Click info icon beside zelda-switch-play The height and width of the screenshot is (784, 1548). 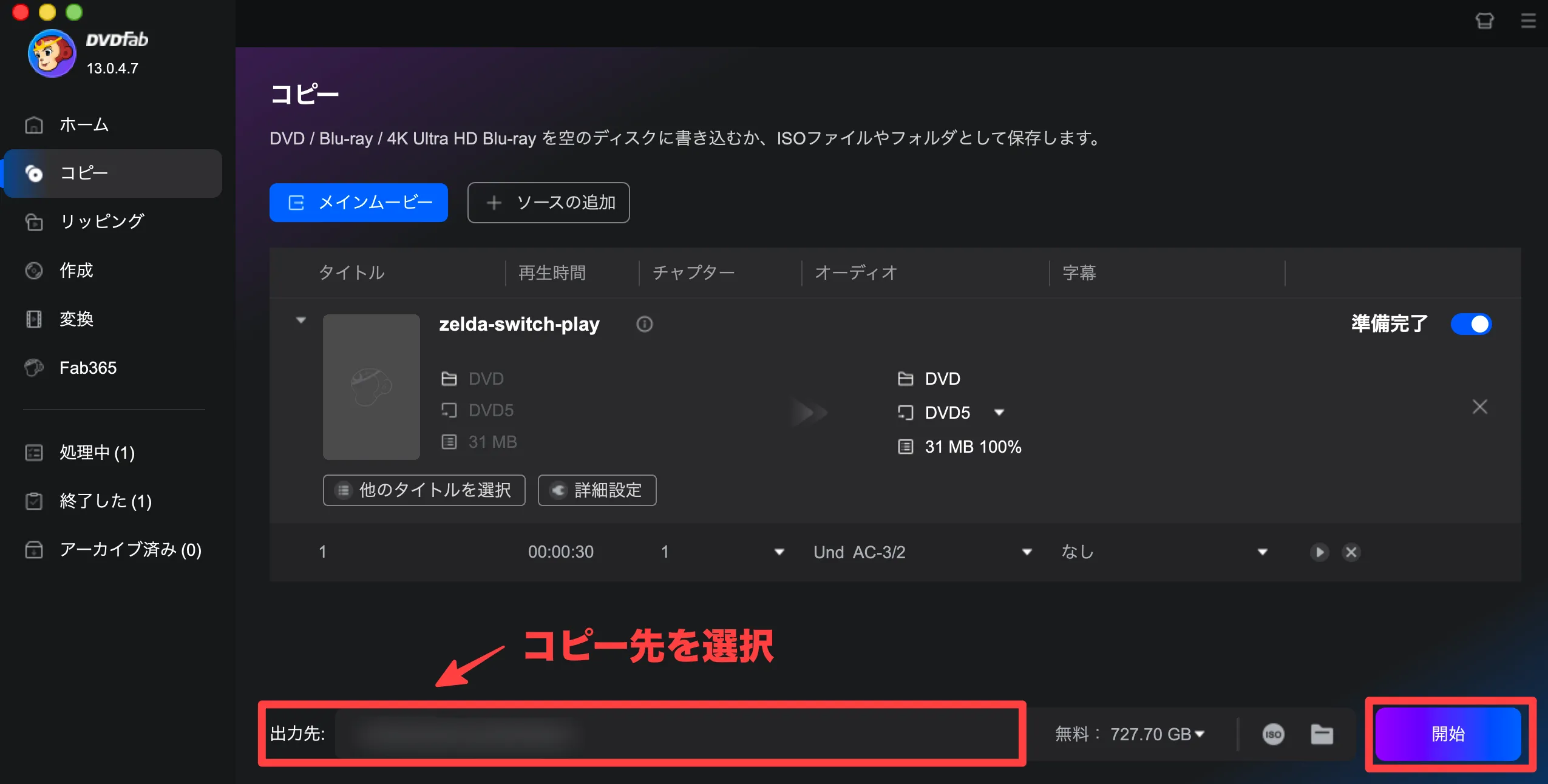644,324
